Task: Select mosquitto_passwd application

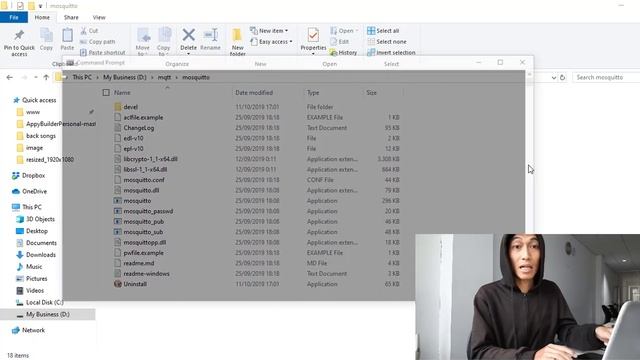Action: pyautogui.click(x=148, y=211)
